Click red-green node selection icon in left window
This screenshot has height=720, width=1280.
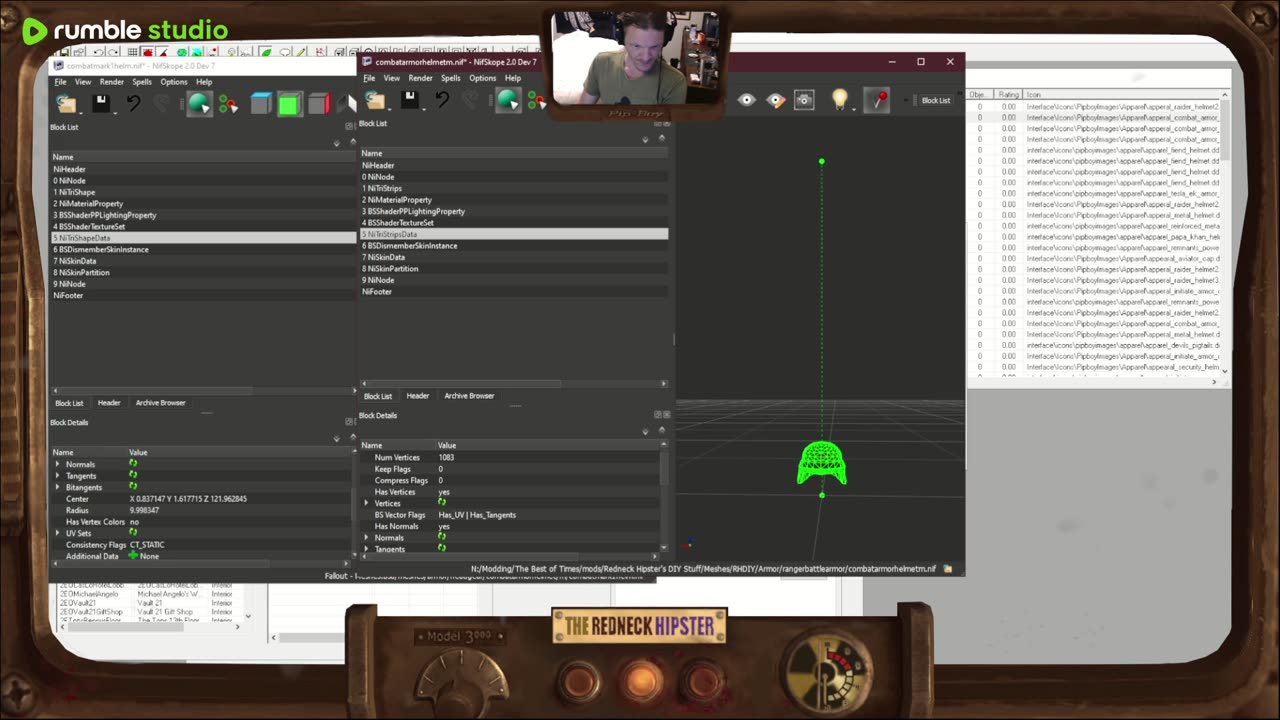(229, 104)
